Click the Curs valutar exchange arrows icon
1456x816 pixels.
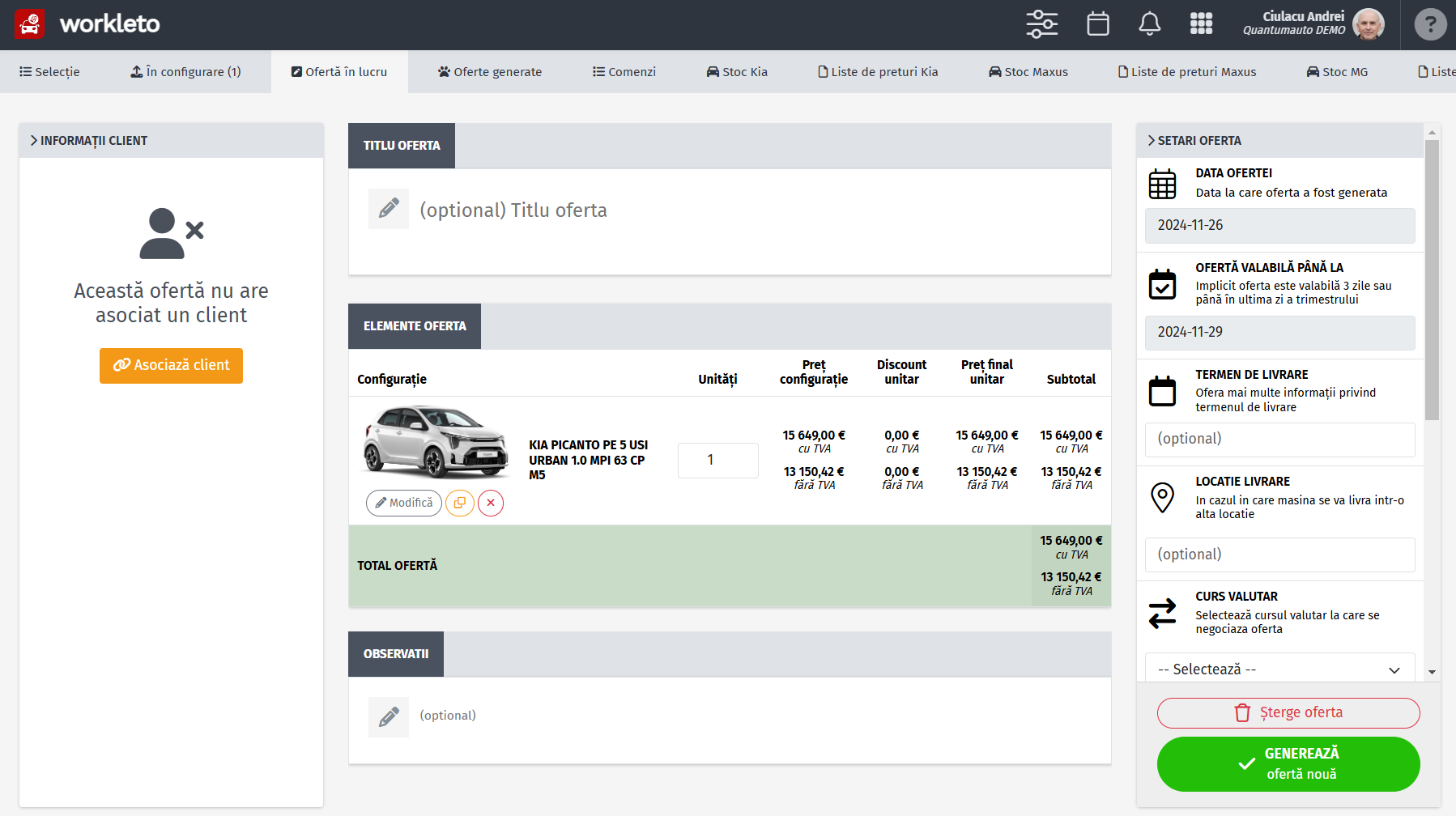click(x=1163, y=614)
